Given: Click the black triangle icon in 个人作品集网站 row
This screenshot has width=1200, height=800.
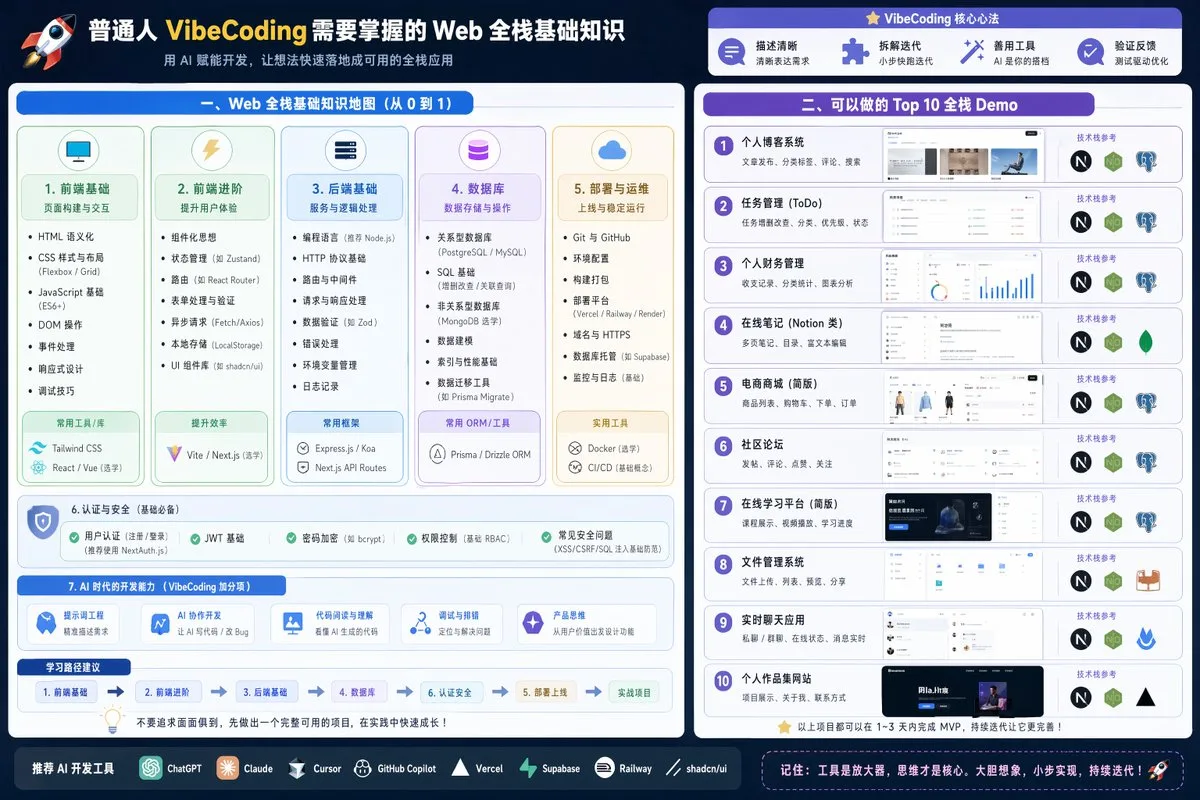Looking at the screenshot, I should coord(1146,698).
